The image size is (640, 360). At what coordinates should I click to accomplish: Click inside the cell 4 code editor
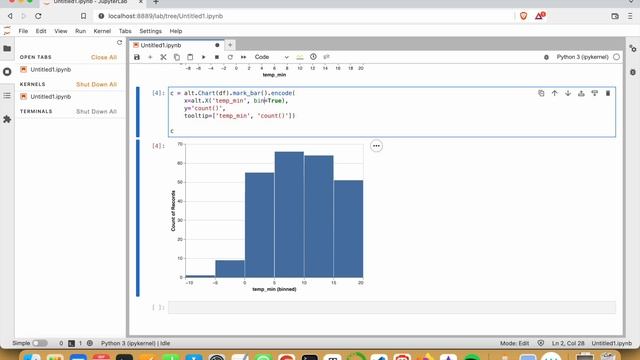(x=392, y=112)
